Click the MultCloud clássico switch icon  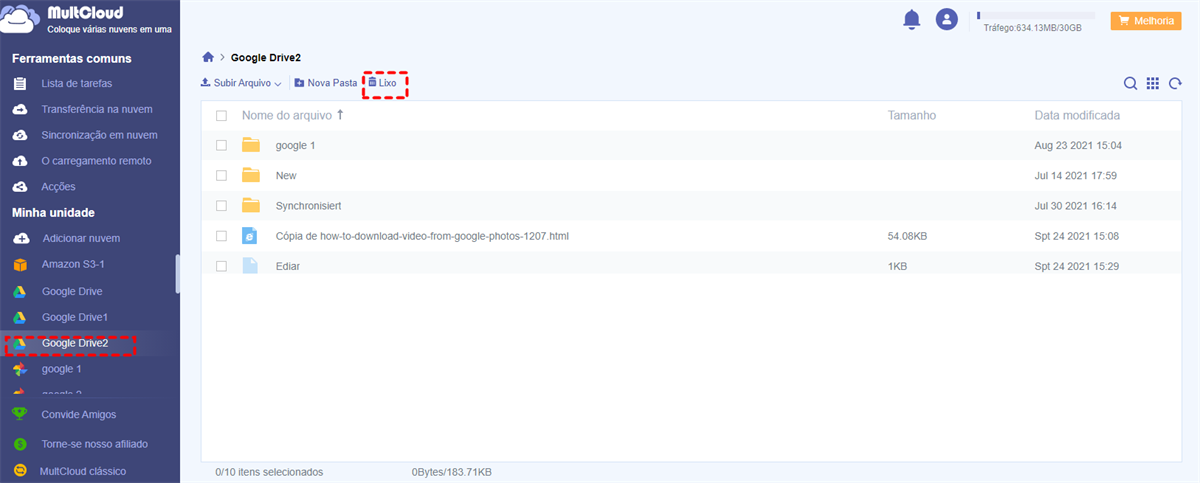(19, 471)
